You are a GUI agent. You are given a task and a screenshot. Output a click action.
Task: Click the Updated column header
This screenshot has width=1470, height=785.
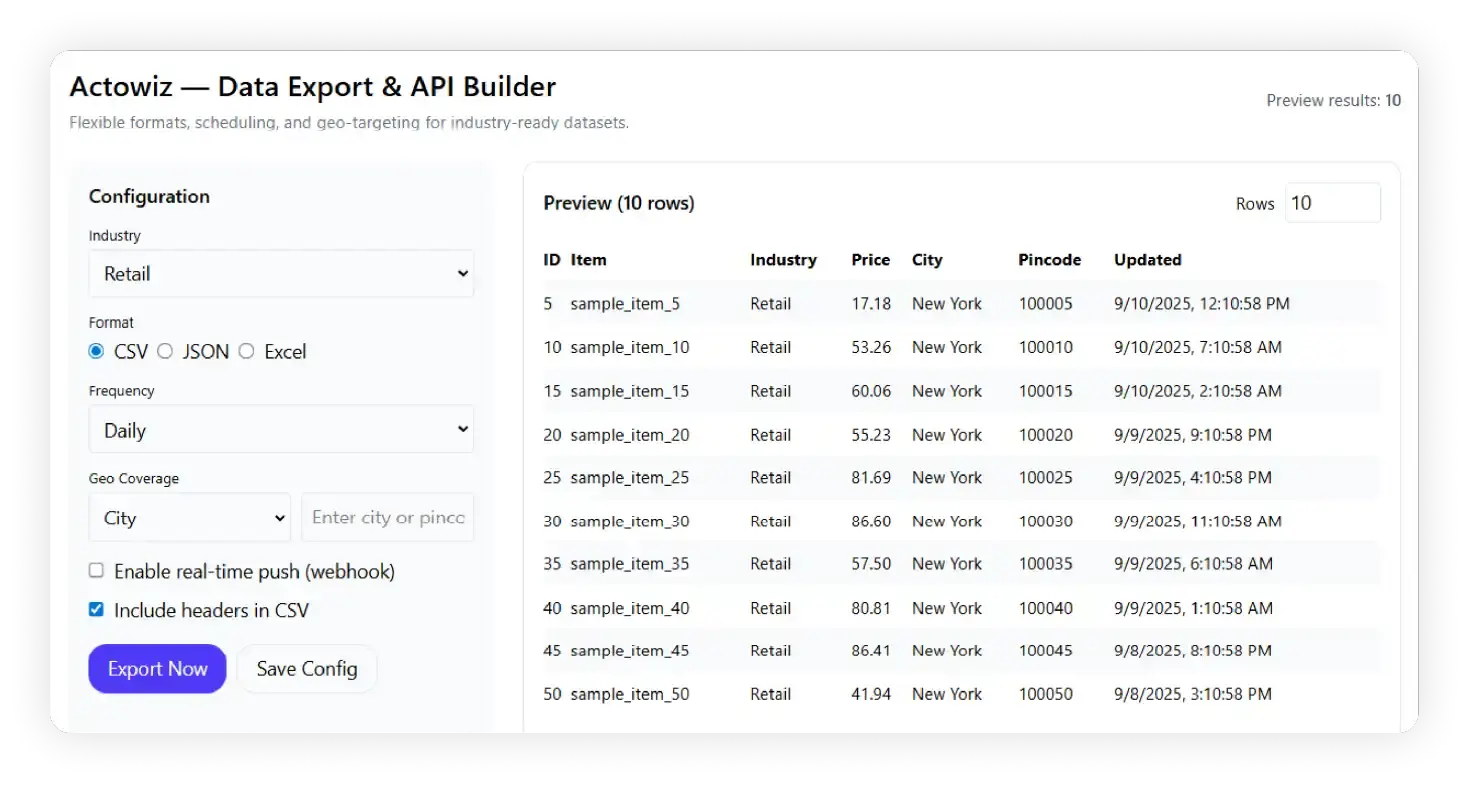1147,260
